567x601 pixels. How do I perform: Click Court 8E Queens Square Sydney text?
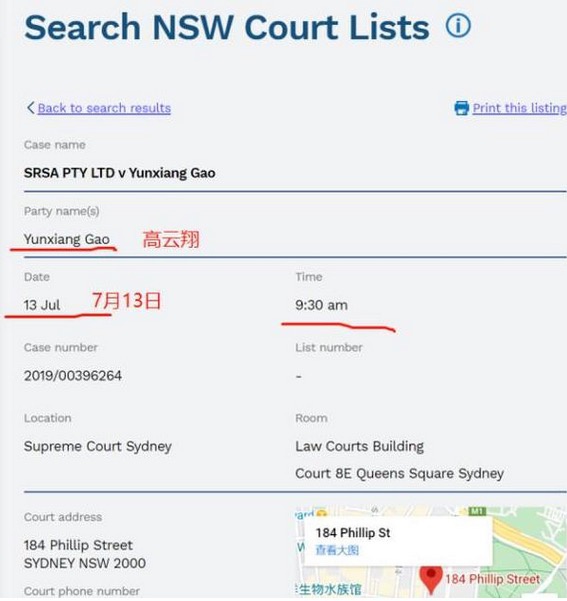pyautogui.click(x=399, y=473)
